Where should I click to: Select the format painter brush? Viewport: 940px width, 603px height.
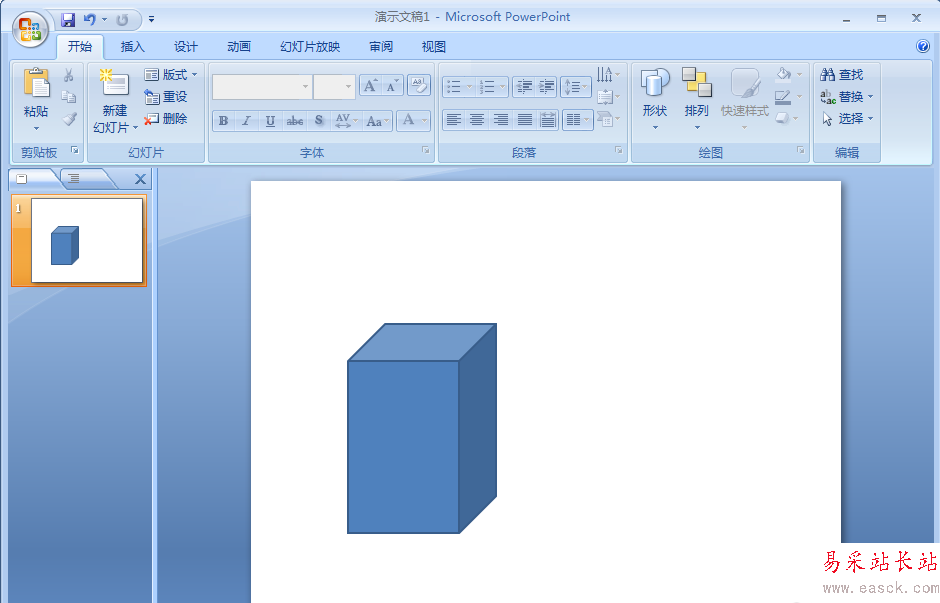(70, 119)
